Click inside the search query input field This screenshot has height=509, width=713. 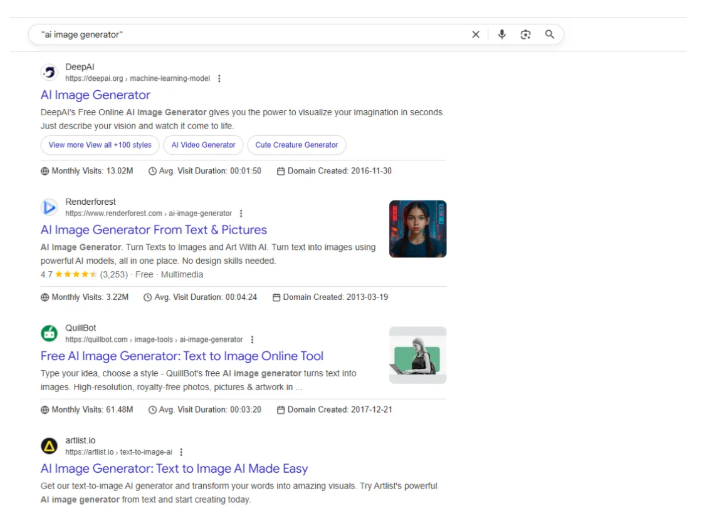[250, 34]
